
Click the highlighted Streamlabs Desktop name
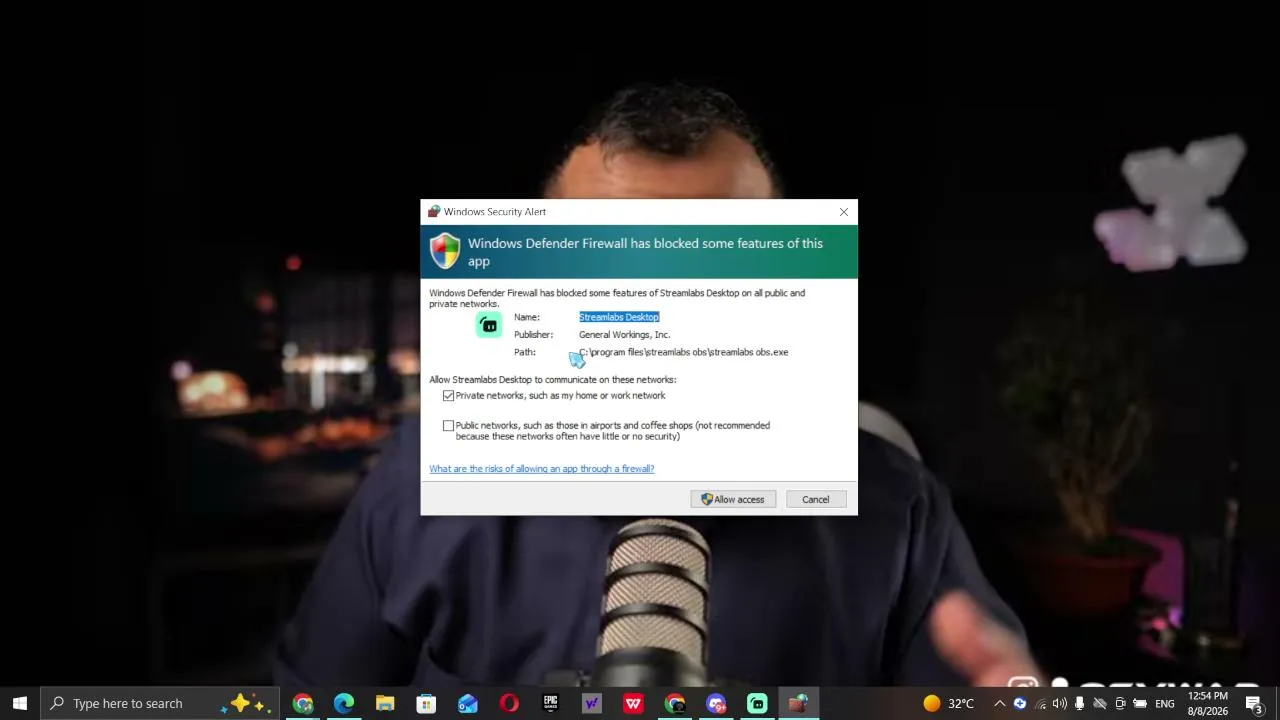(619, 317)
